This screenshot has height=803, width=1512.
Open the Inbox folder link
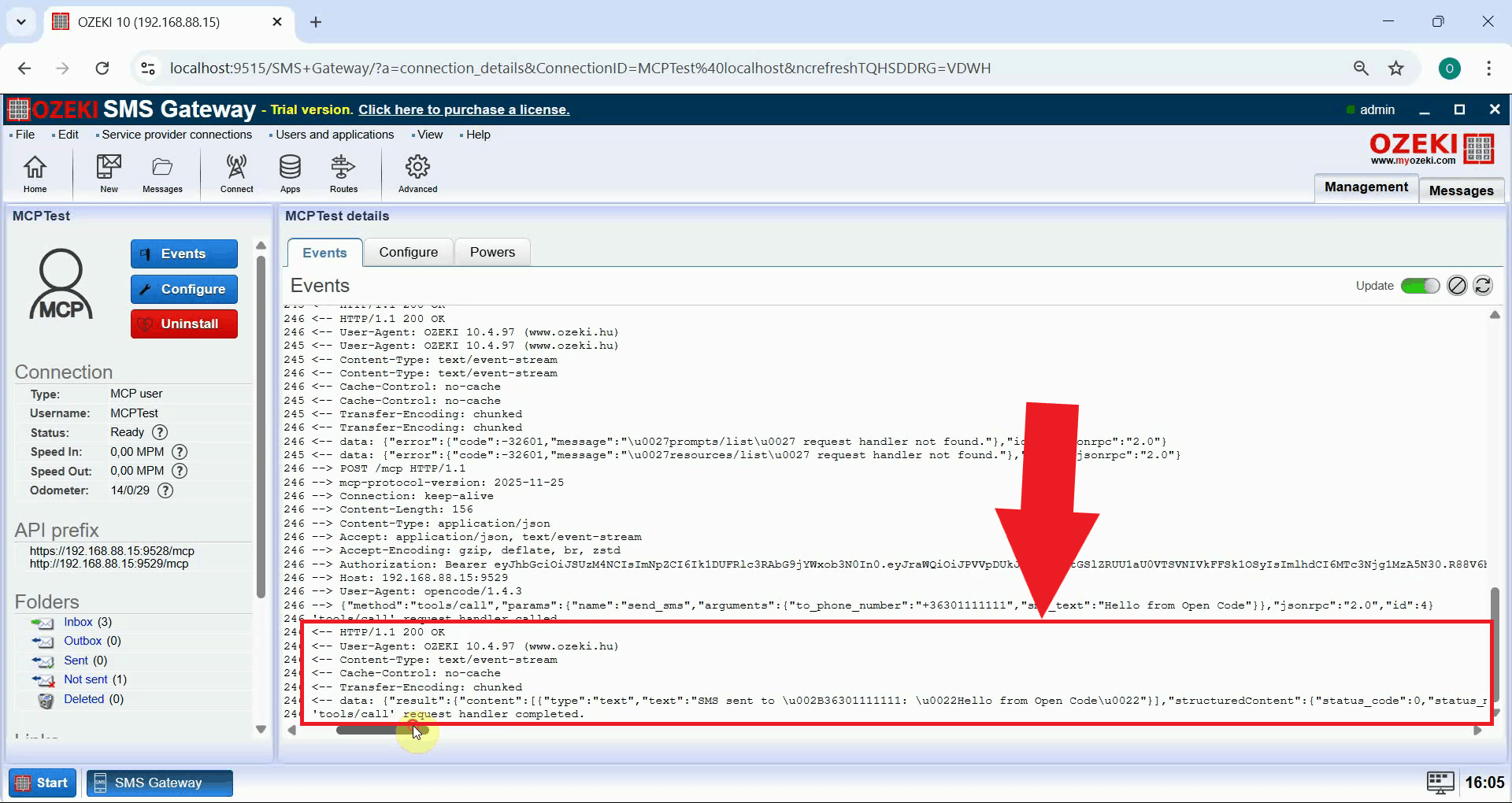78,622
